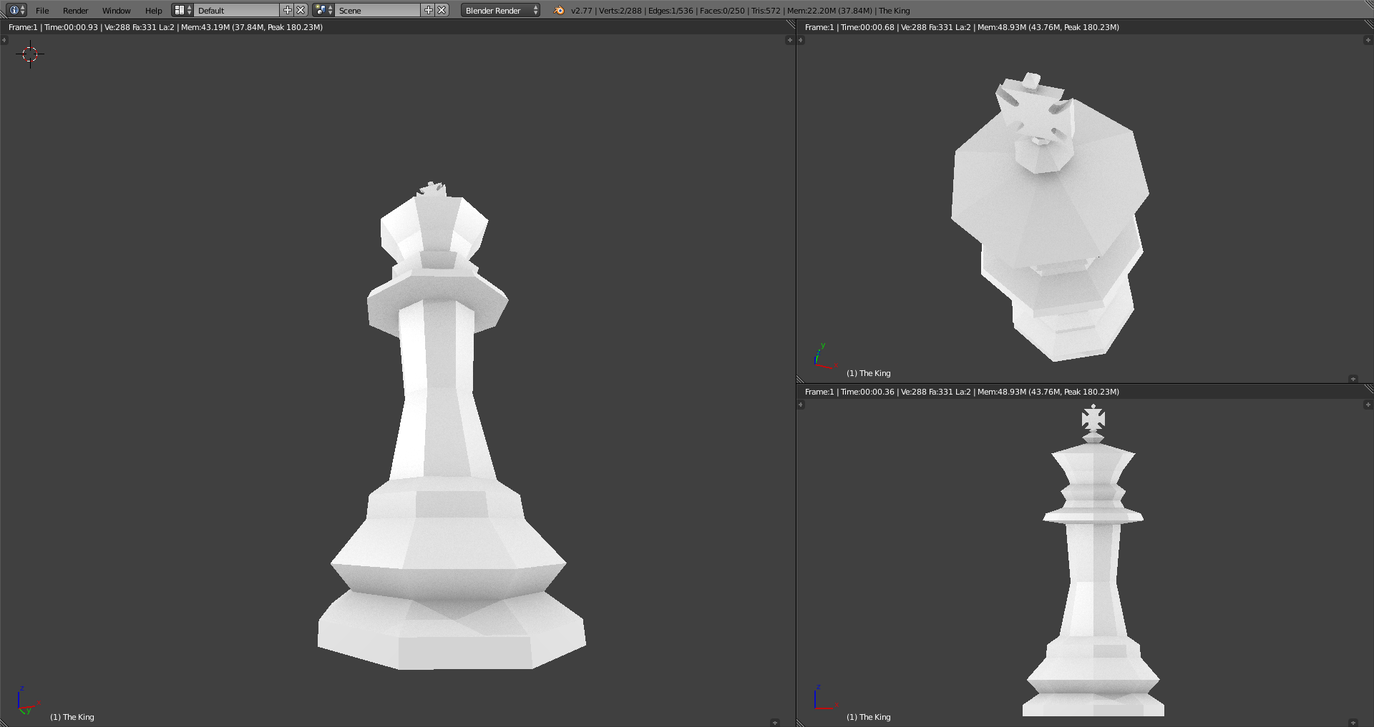The image size is (1374, 727).
Task: Add a new screen layout with plus
Action: tap(288, 10)
